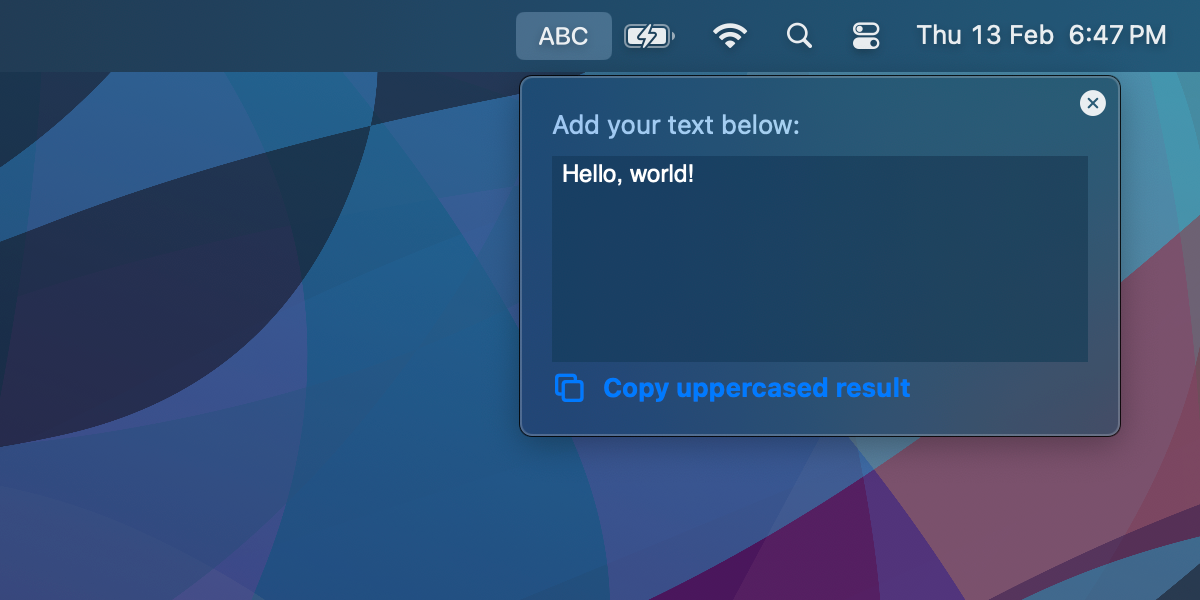1200x600 pixels.
Task: Click the clock showing 6:47 PM
Action: 1116,35
